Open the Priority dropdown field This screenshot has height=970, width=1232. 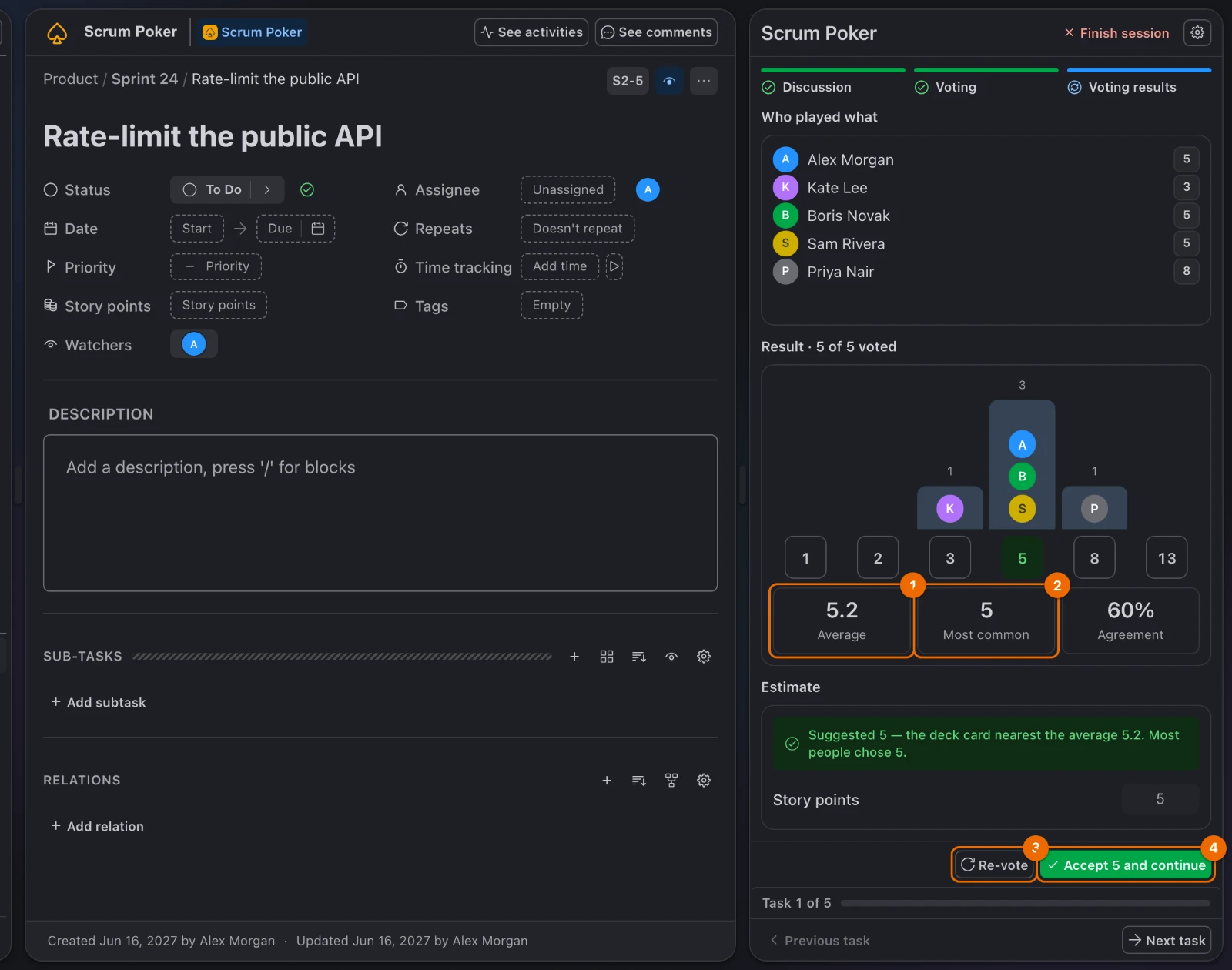coord(216,266)
